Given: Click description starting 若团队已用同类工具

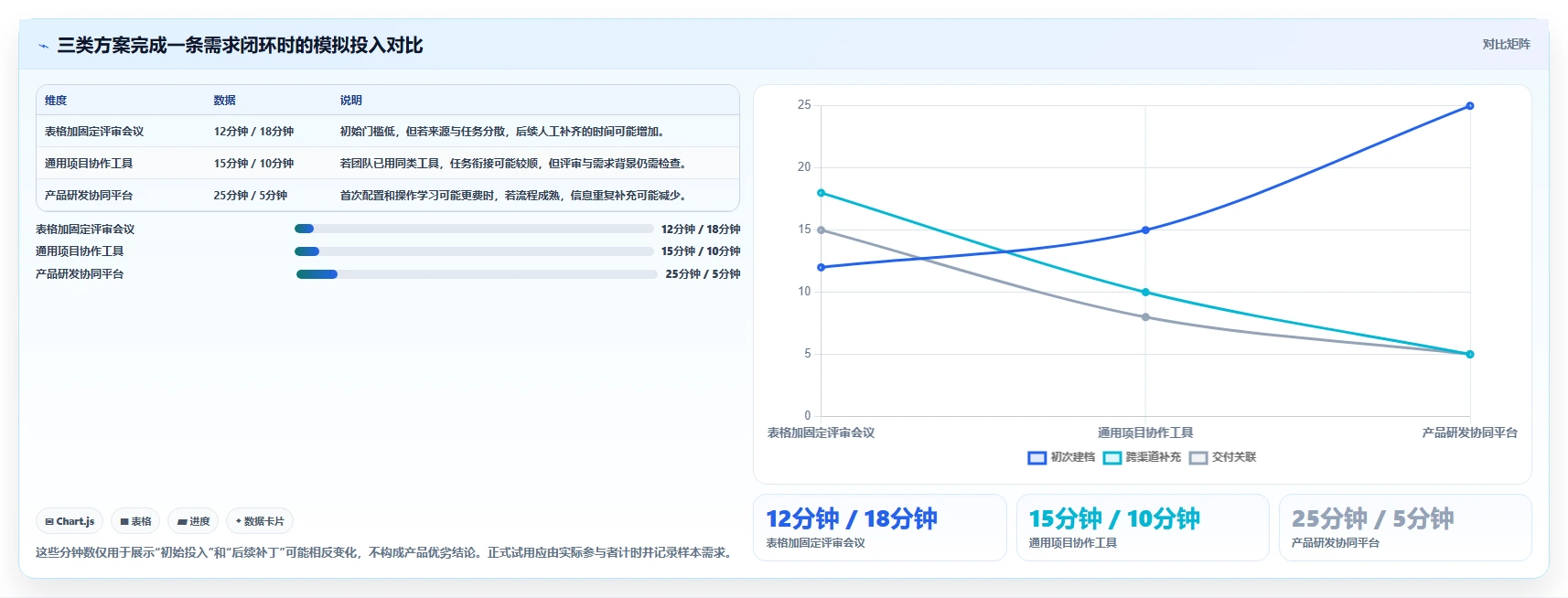Looking at the screenshot, I should click(x=515, y=164).
